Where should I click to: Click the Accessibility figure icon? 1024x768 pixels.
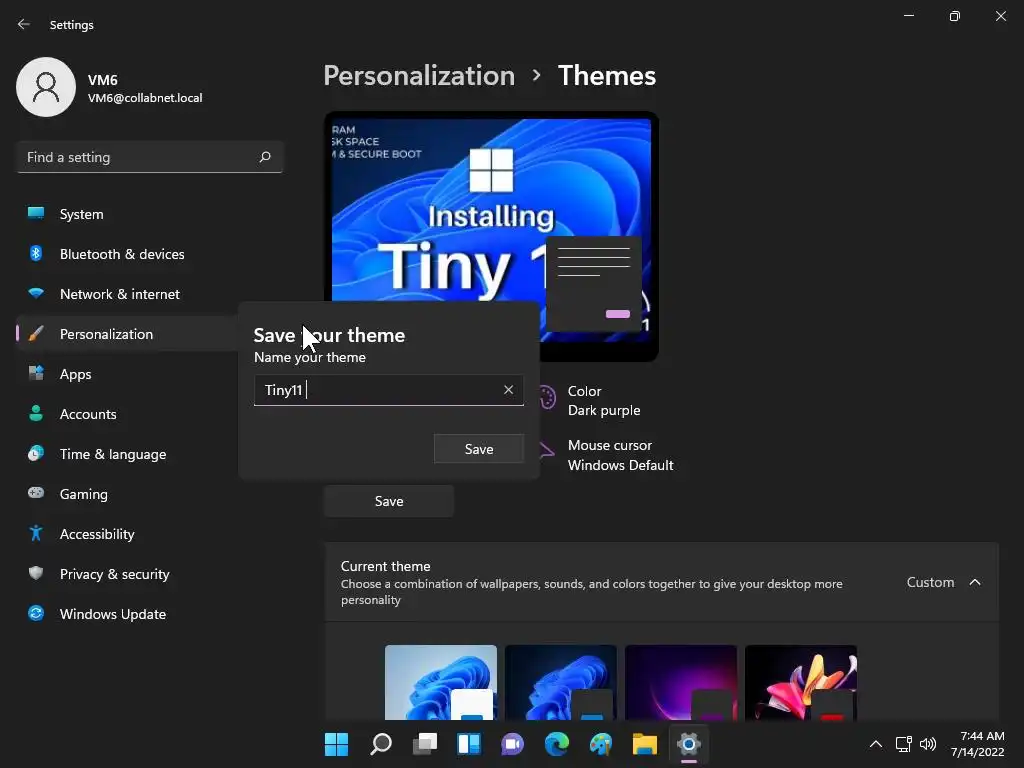36,533
